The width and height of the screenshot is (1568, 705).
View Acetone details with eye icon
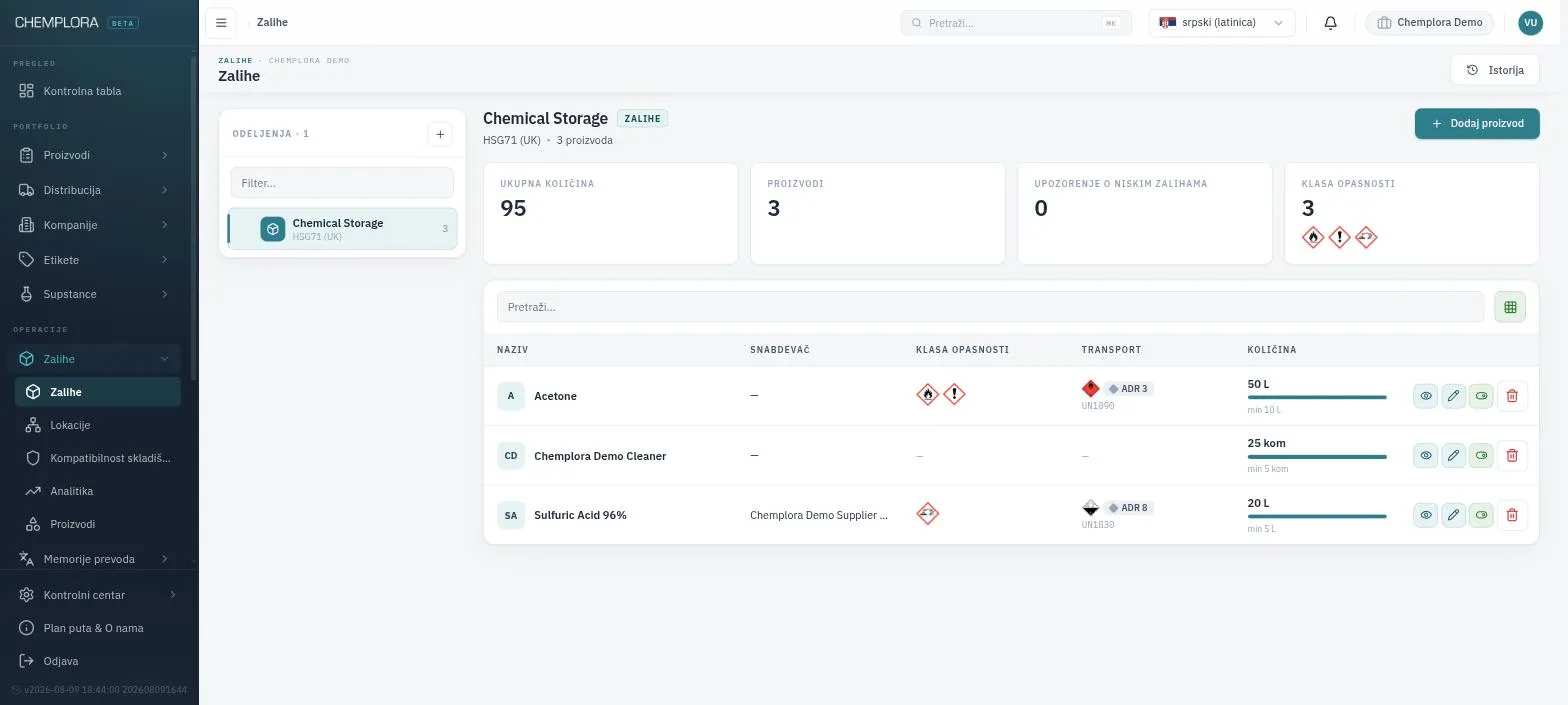point(1426,396)
